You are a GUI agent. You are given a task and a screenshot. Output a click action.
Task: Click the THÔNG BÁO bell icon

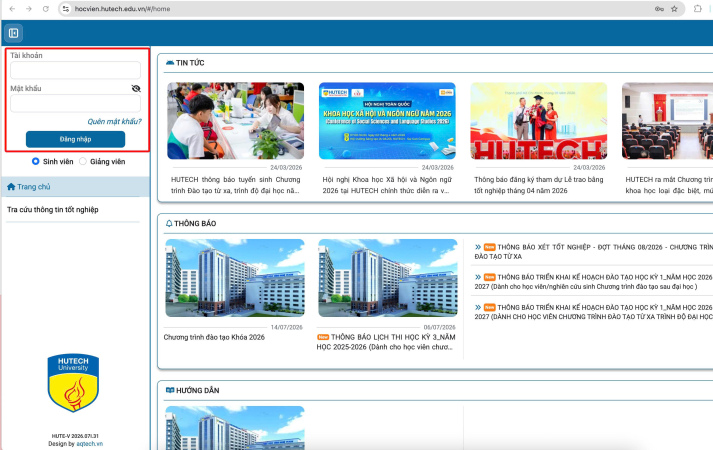click(x=169, y=223)
